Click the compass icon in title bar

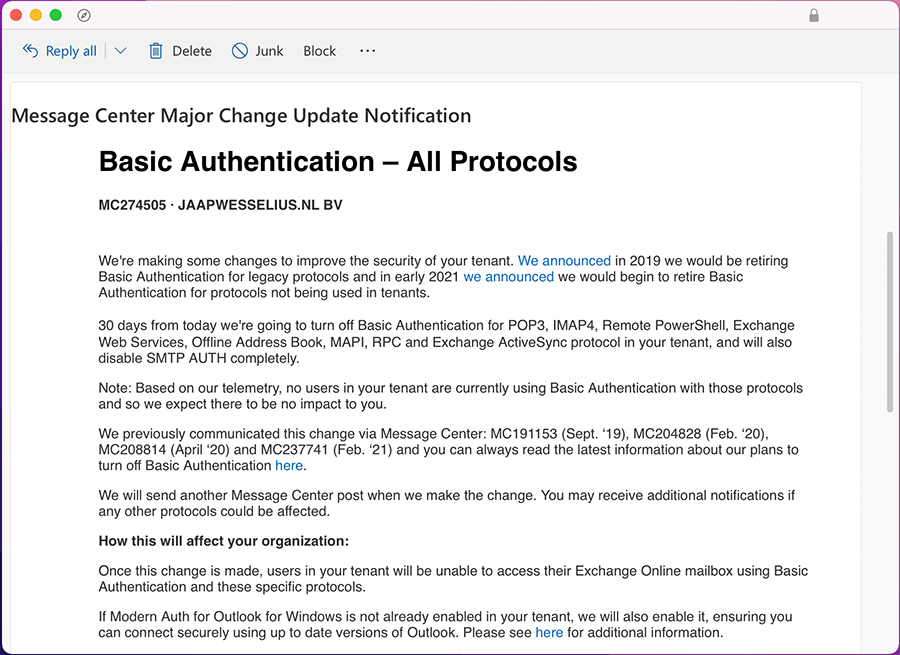tap(84, 15)
